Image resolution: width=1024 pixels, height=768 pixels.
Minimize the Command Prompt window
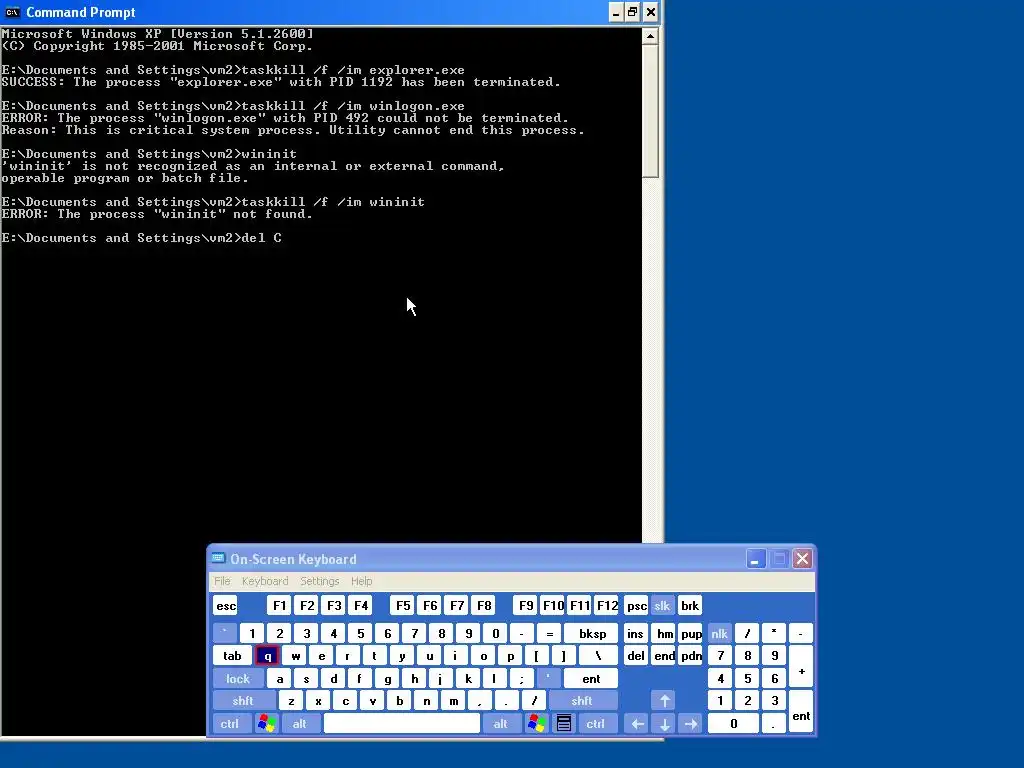coord(616,12)
